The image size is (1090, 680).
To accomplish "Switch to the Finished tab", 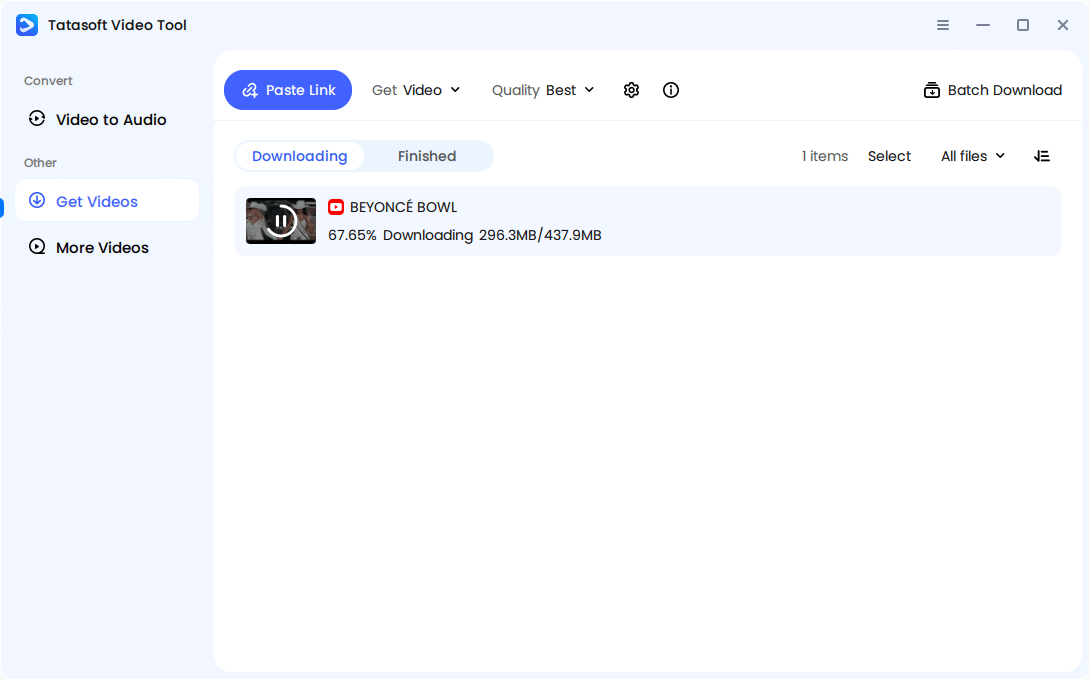I will 427,156.
